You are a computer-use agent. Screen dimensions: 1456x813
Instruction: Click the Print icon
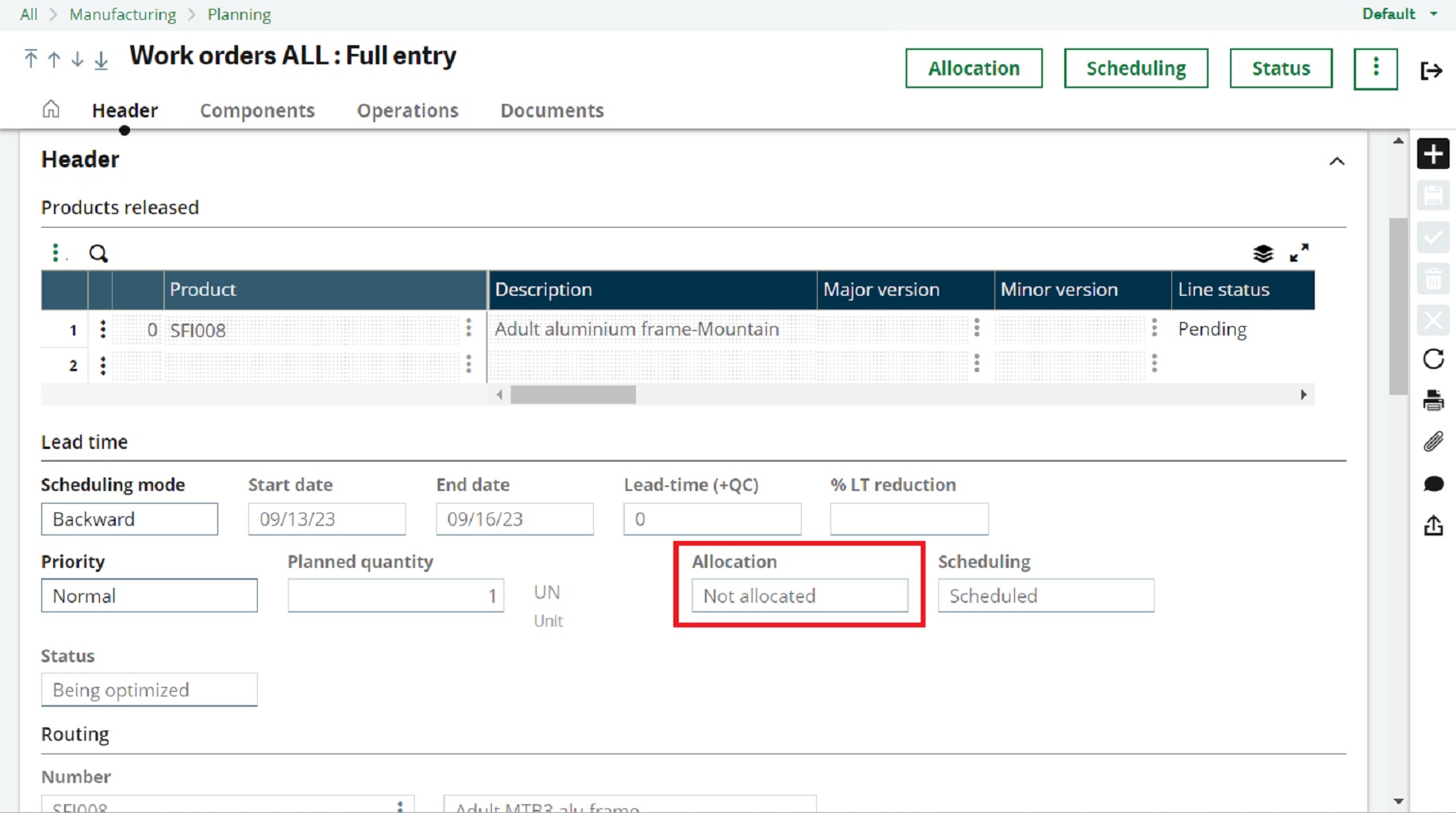[1433, 401]
